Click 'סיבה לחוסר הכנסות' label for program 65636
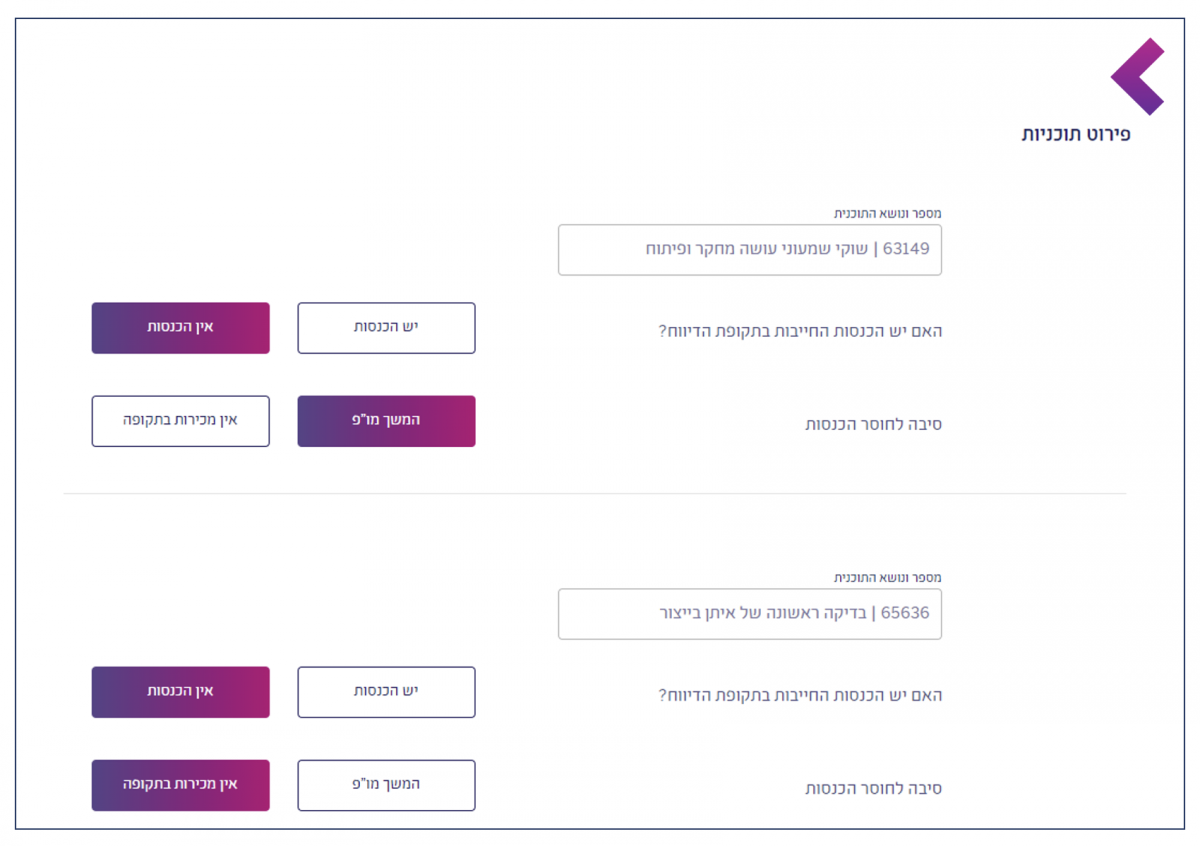Screen dimensions: 1200x846 pyautogui.click(x=873, y=788)
